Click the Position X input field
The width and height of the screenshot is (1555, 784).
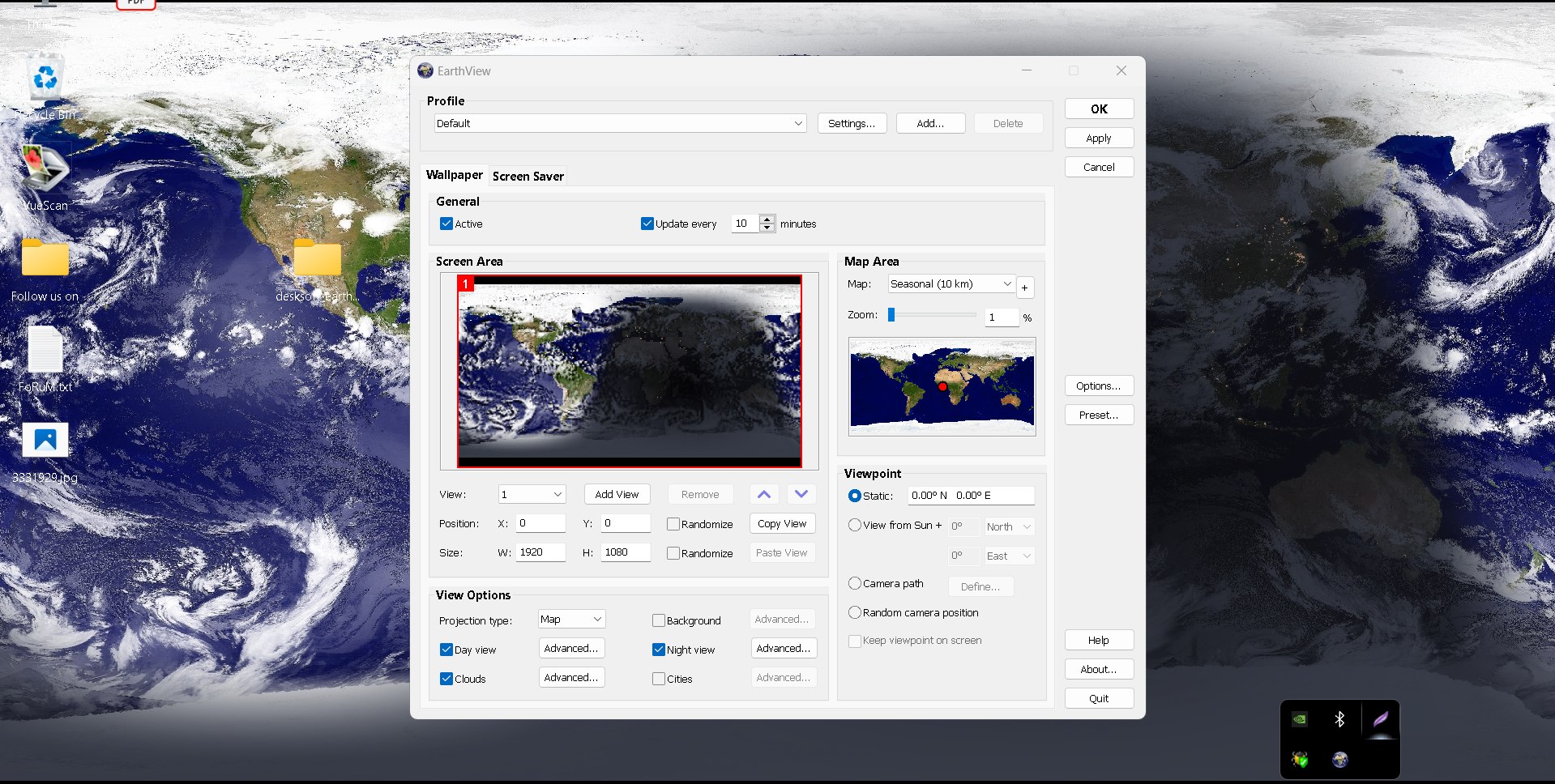(x=540, y=523)
